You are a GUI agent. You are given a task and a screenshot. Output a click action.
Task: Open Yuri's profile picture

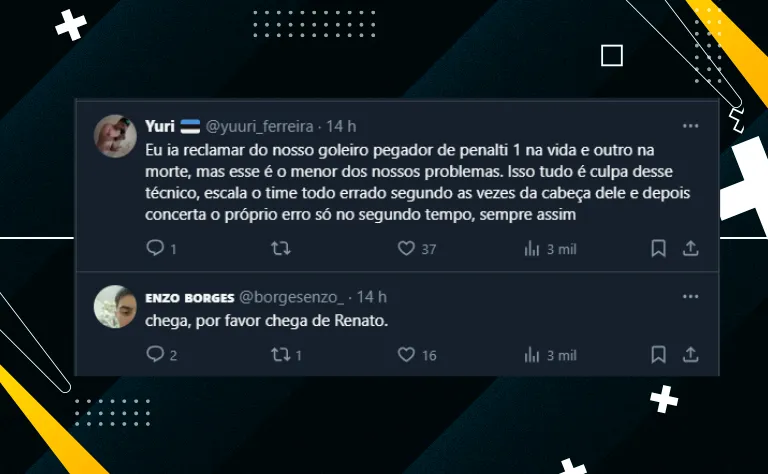[x=115, y=136]
